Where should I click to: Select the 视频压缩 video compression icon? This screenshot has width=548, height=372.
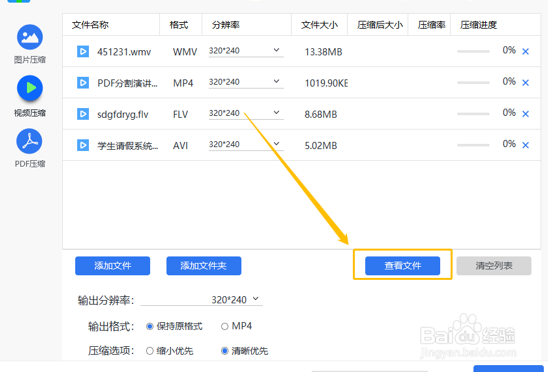click(x=30, y=88)
